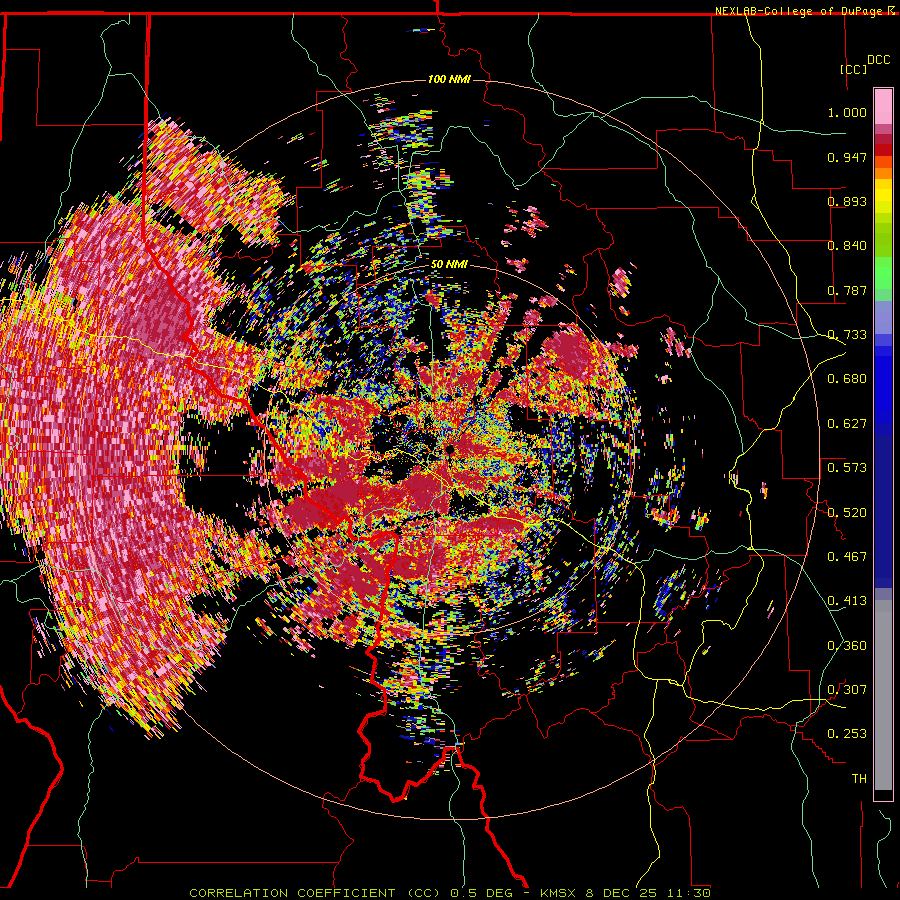
Task: Select the 0.893 scale value
Action: pyautogui.click(x=847, y=201)
